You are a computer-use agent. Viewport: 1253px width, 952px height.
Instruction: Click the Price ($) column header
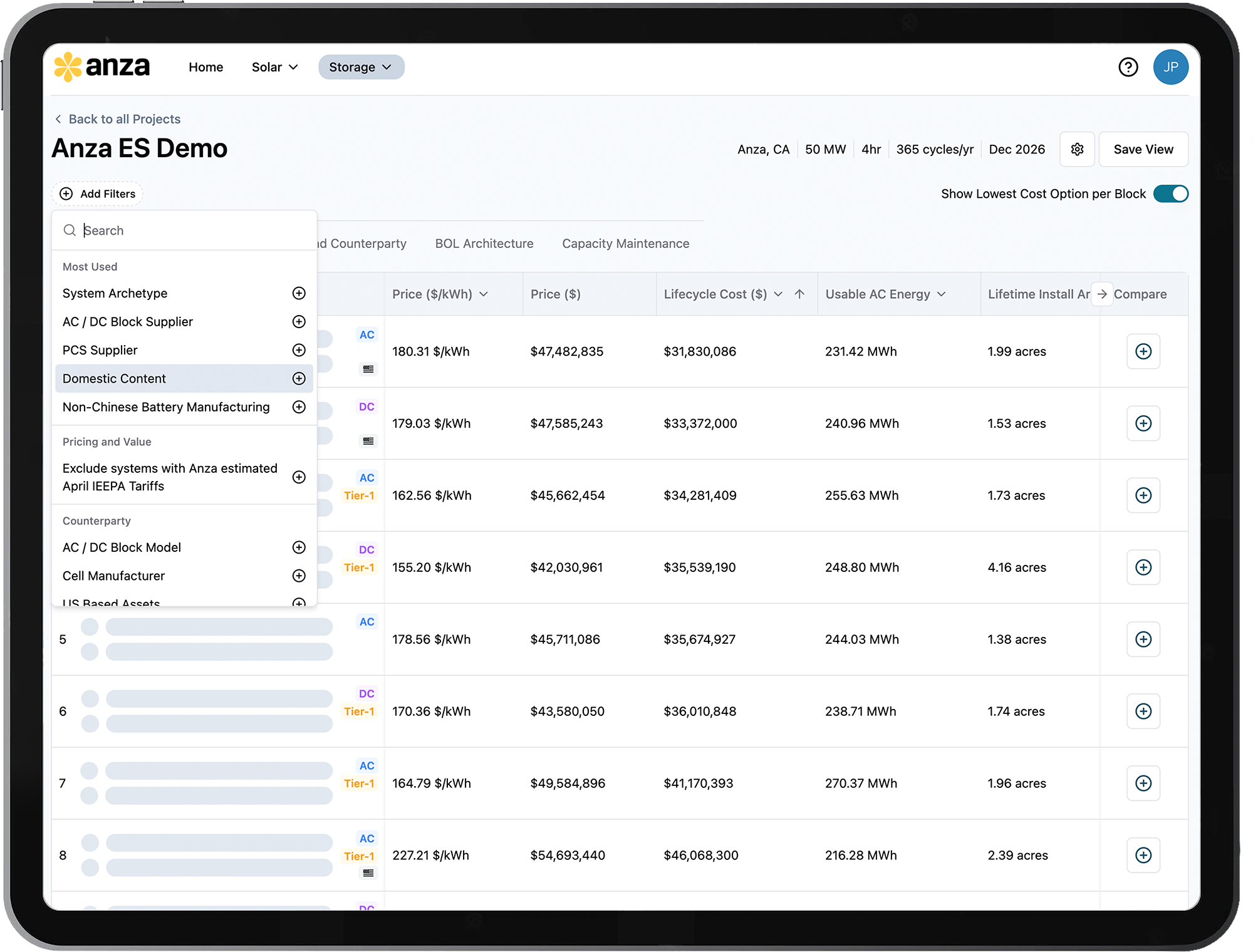click(555, 294)
